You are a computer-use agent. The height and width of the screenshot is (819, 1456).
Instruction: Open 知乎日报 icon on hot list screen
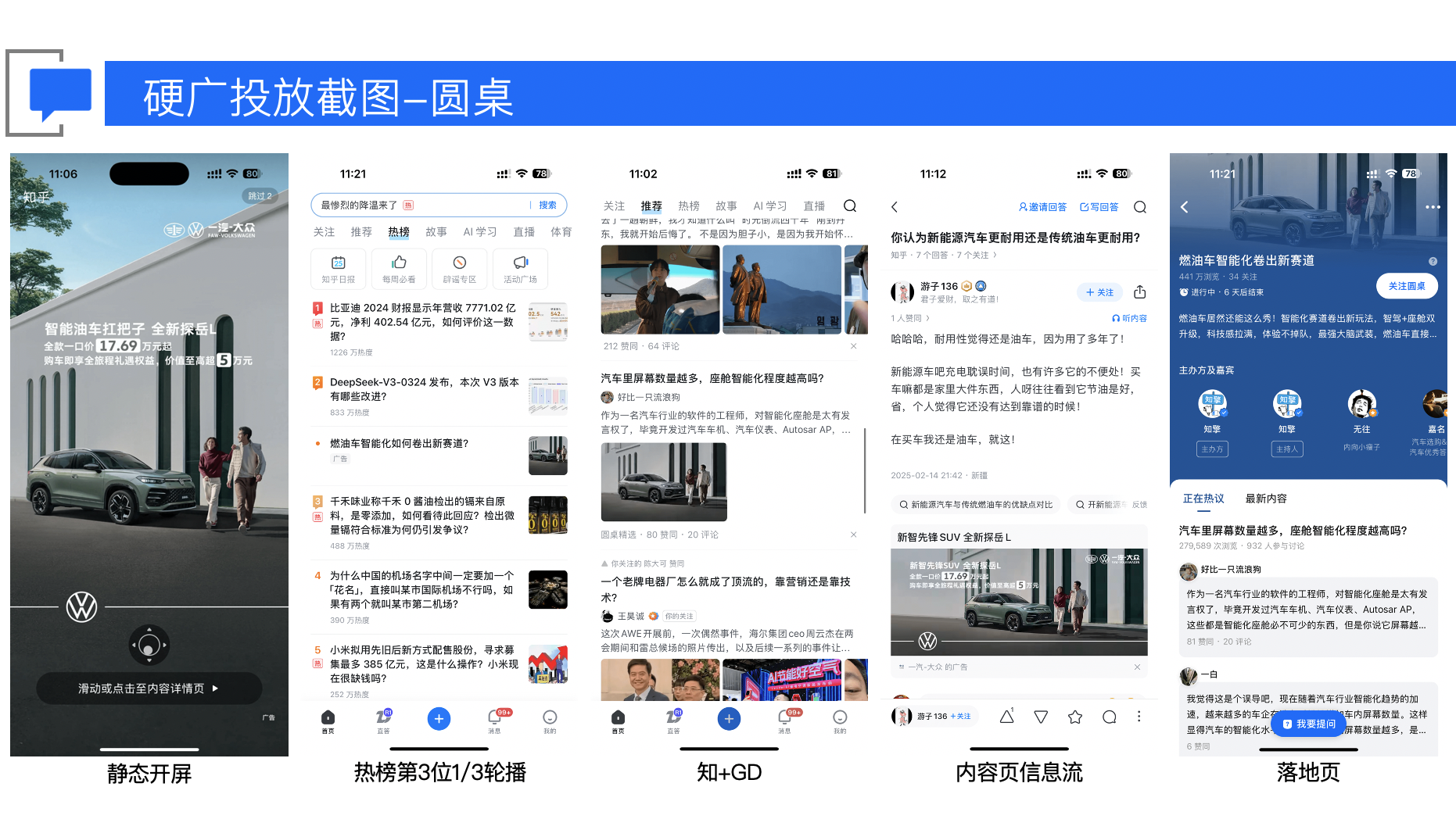pos(338,263)
